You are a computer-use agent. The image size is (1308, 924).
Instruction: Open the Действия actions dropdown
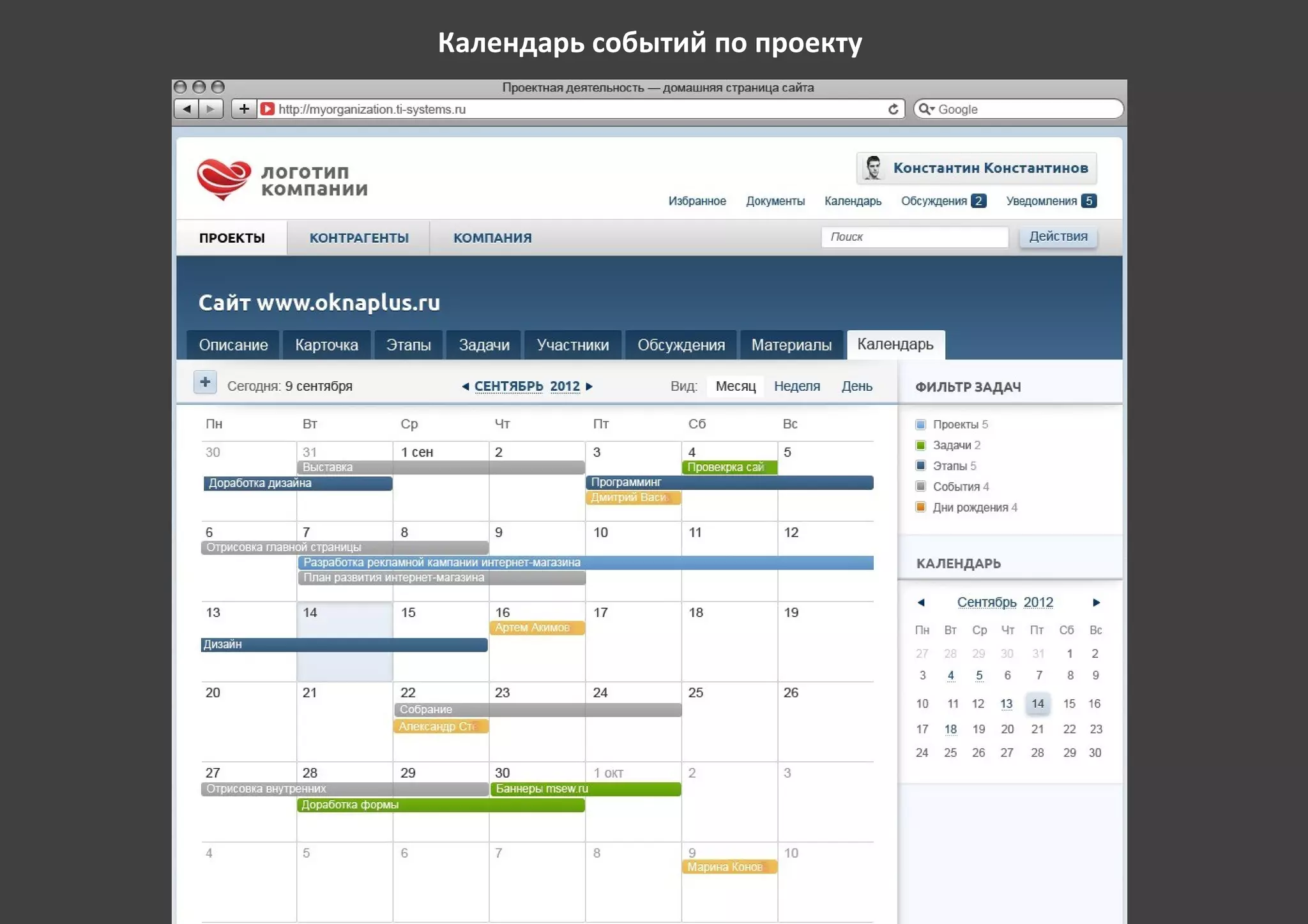point(1058,236)
